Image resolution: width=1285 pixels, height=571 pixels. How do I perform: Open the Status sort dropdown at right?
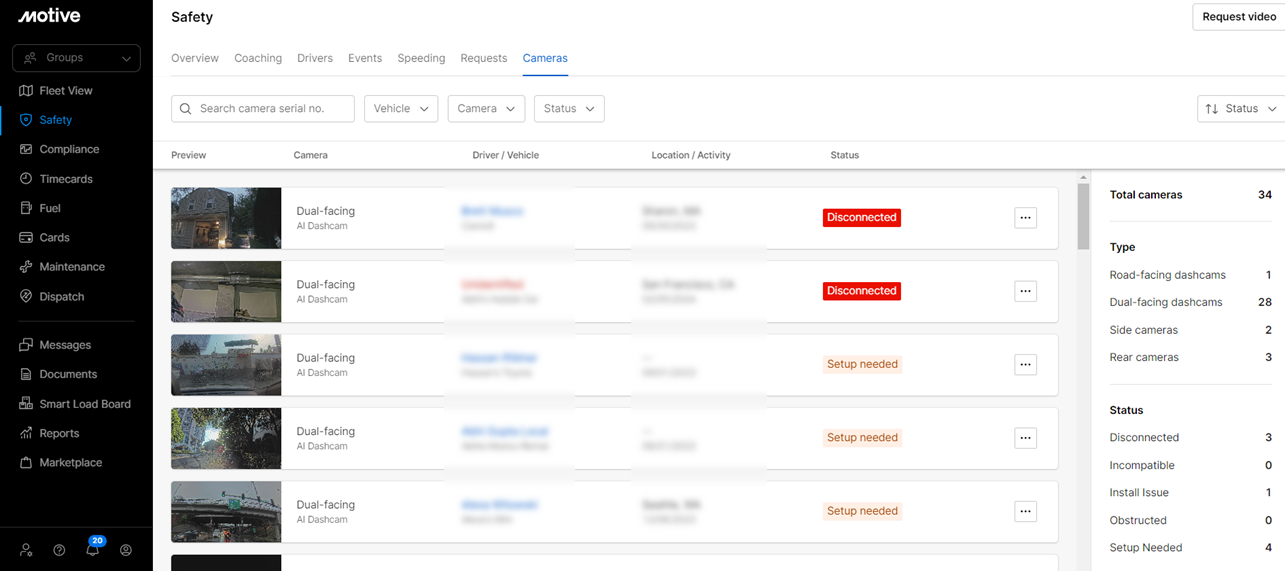[x=1241, y=109]
